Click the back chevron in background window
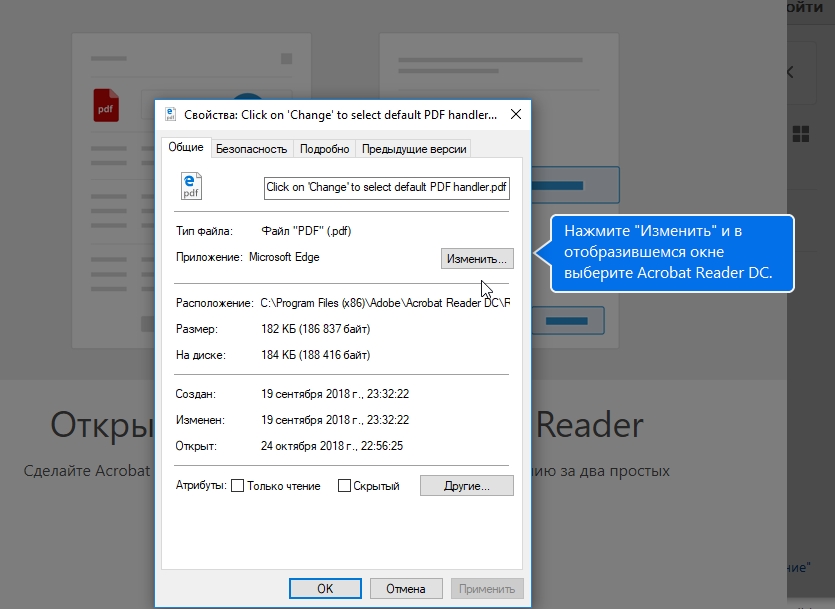 click(790, 72)
